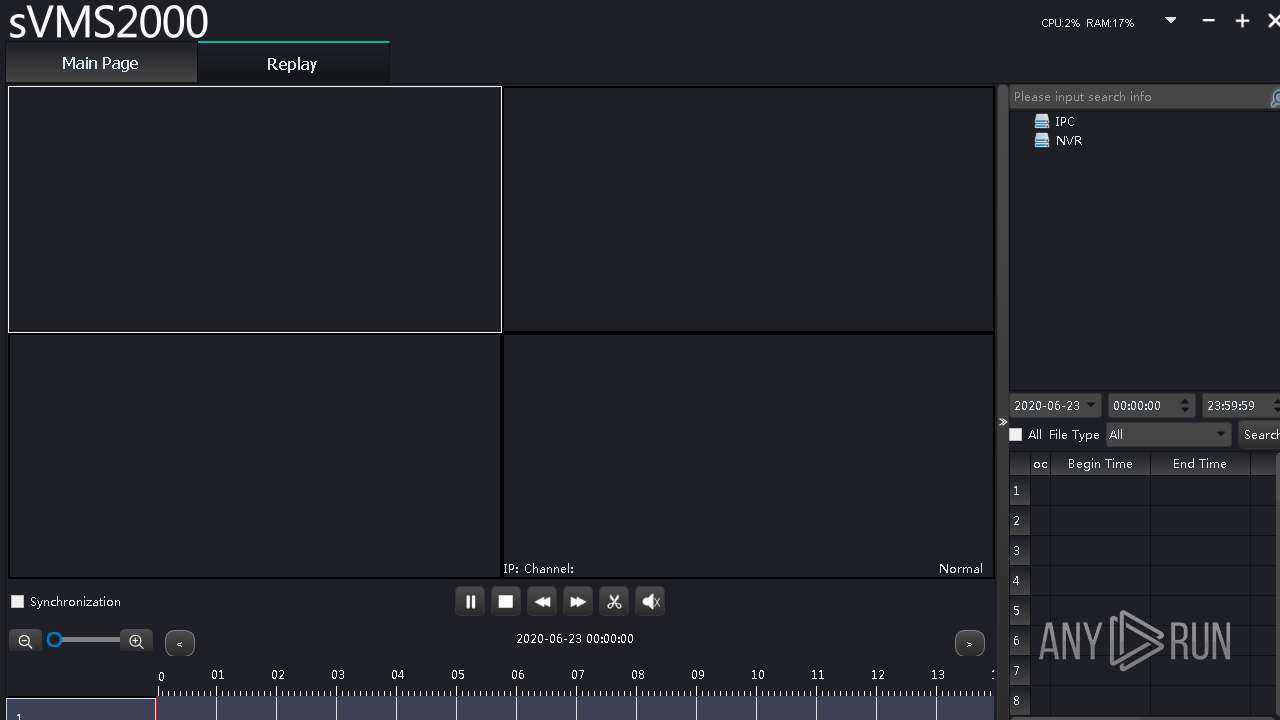Click the fast-forward playback icon
The width and height of the screenshot is (1280, 720).
[x=578, y=601]
